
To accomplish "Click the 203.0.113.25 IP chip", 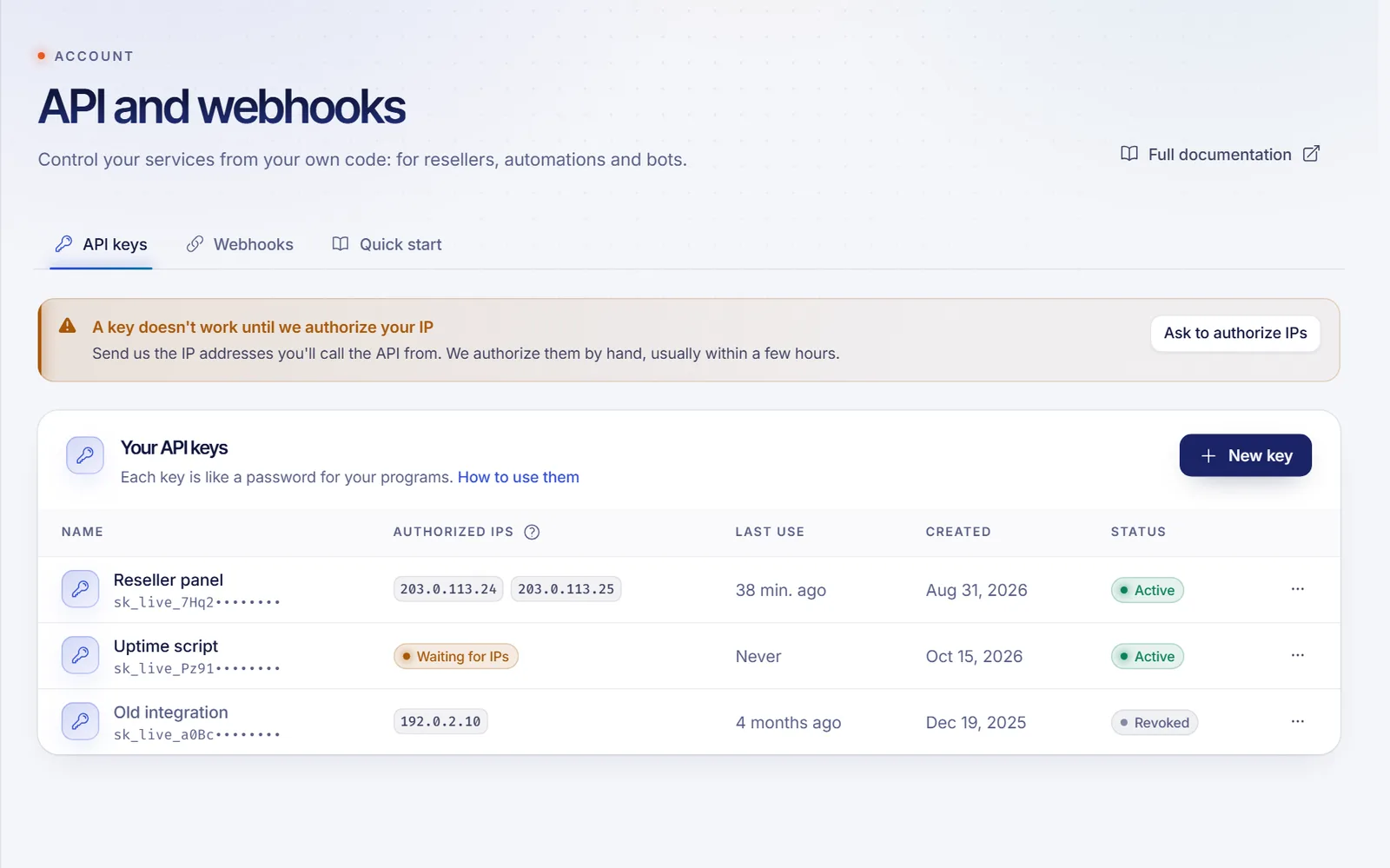I will point(566,589).
